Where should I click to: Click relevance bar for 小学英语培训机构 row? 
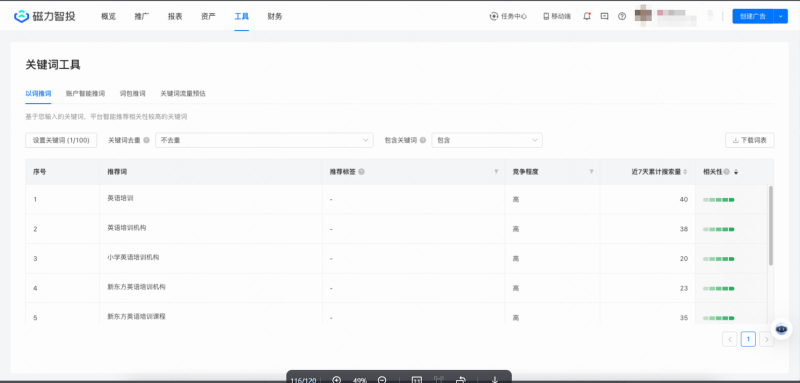(x=718, y=259)
